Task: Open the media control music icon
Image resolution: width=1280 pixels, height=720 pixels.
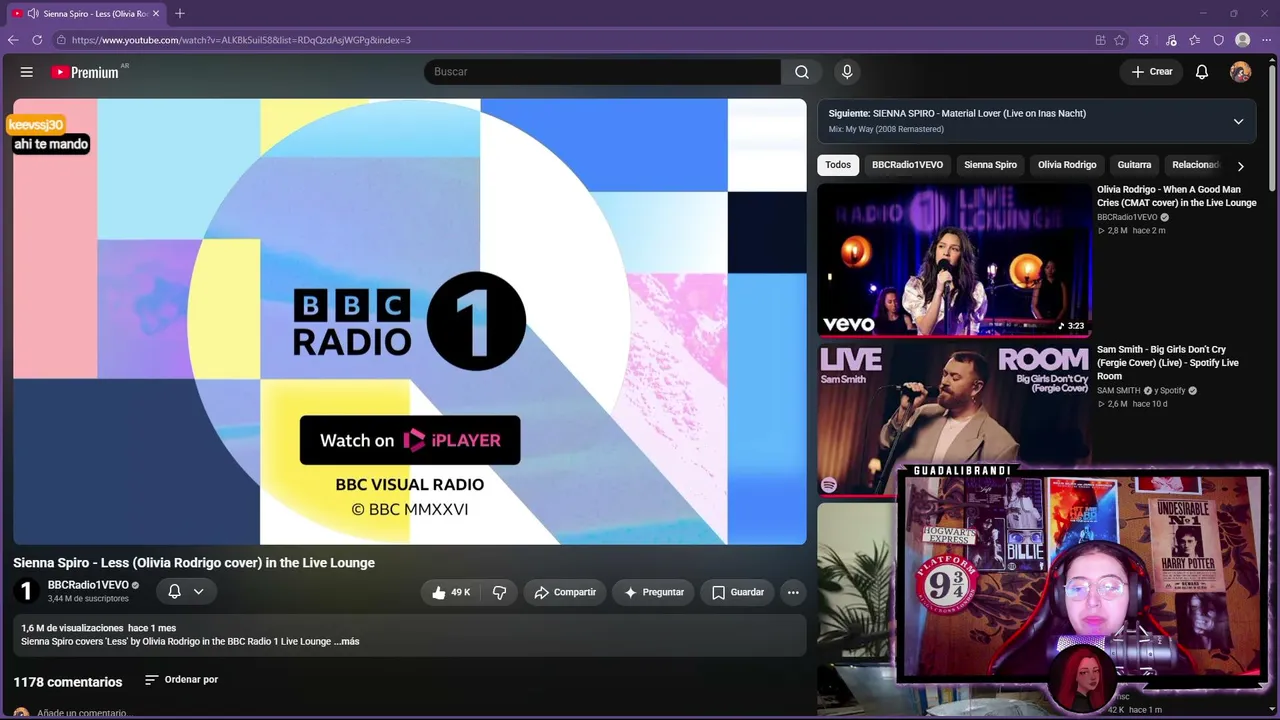Action: click(x=1171, y=40)
